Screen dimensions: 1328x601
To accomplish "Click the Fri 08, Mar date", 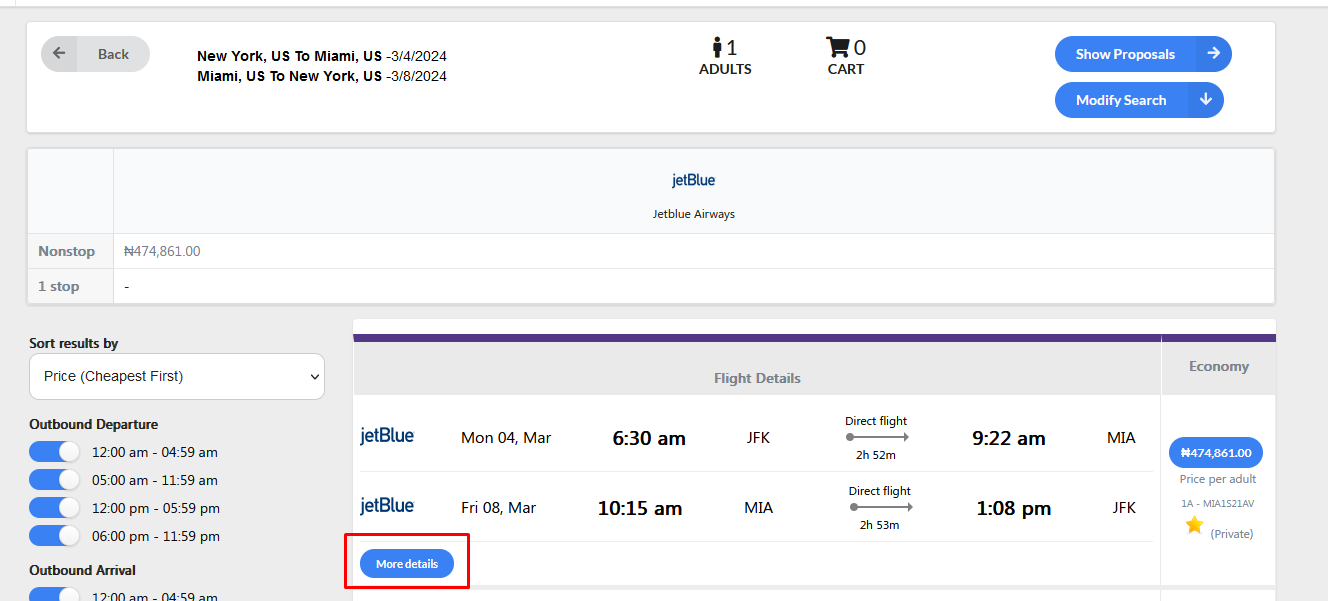I will [x=499, y=508].
